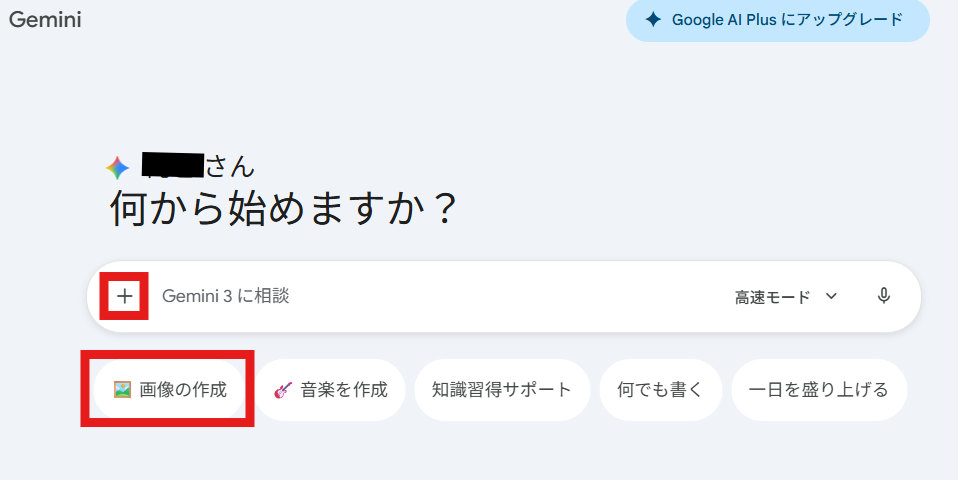Click the plus icon in the prompt box
The width and height of the screenshot is (958, 480).
124,296
